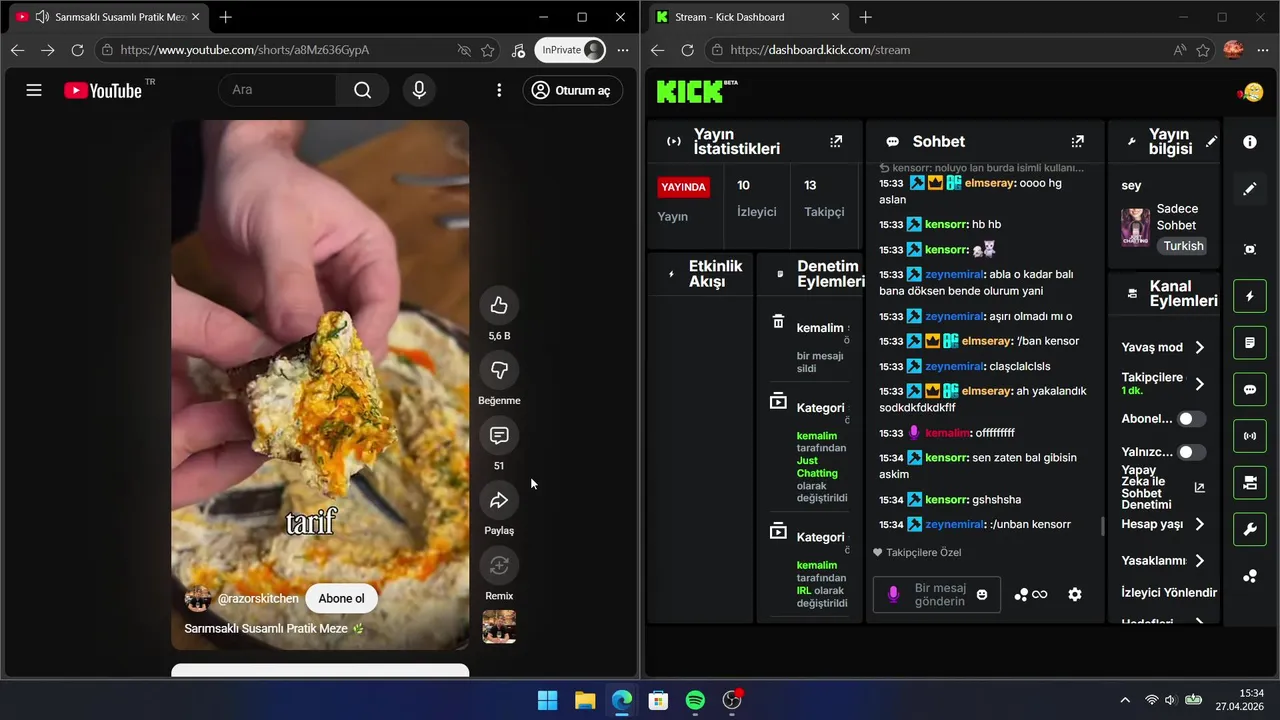Switch to Stream - Kick Dashboard tab
The width and height of the screenshot is (1280, 720).
(746, 17)
